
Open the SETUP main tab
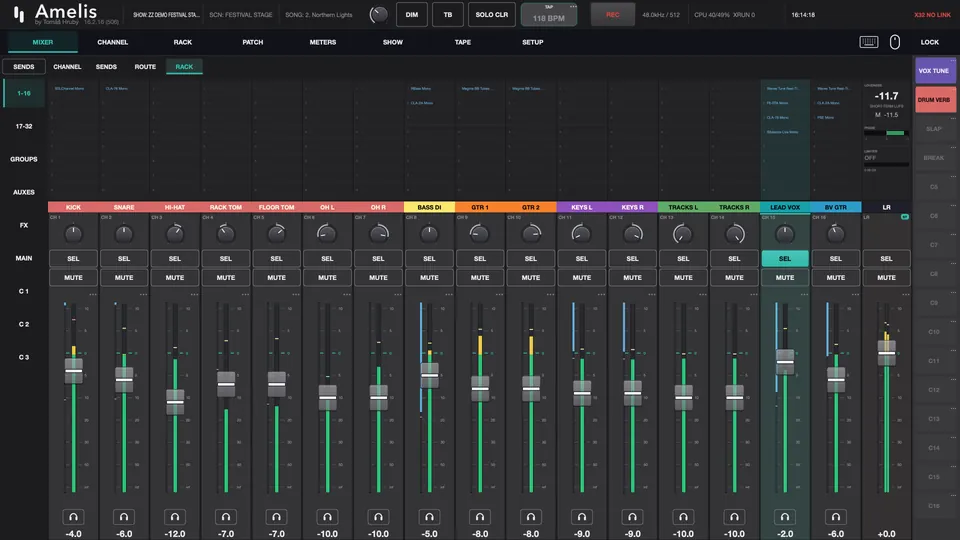pyautogui.click(x=533, y=42)
